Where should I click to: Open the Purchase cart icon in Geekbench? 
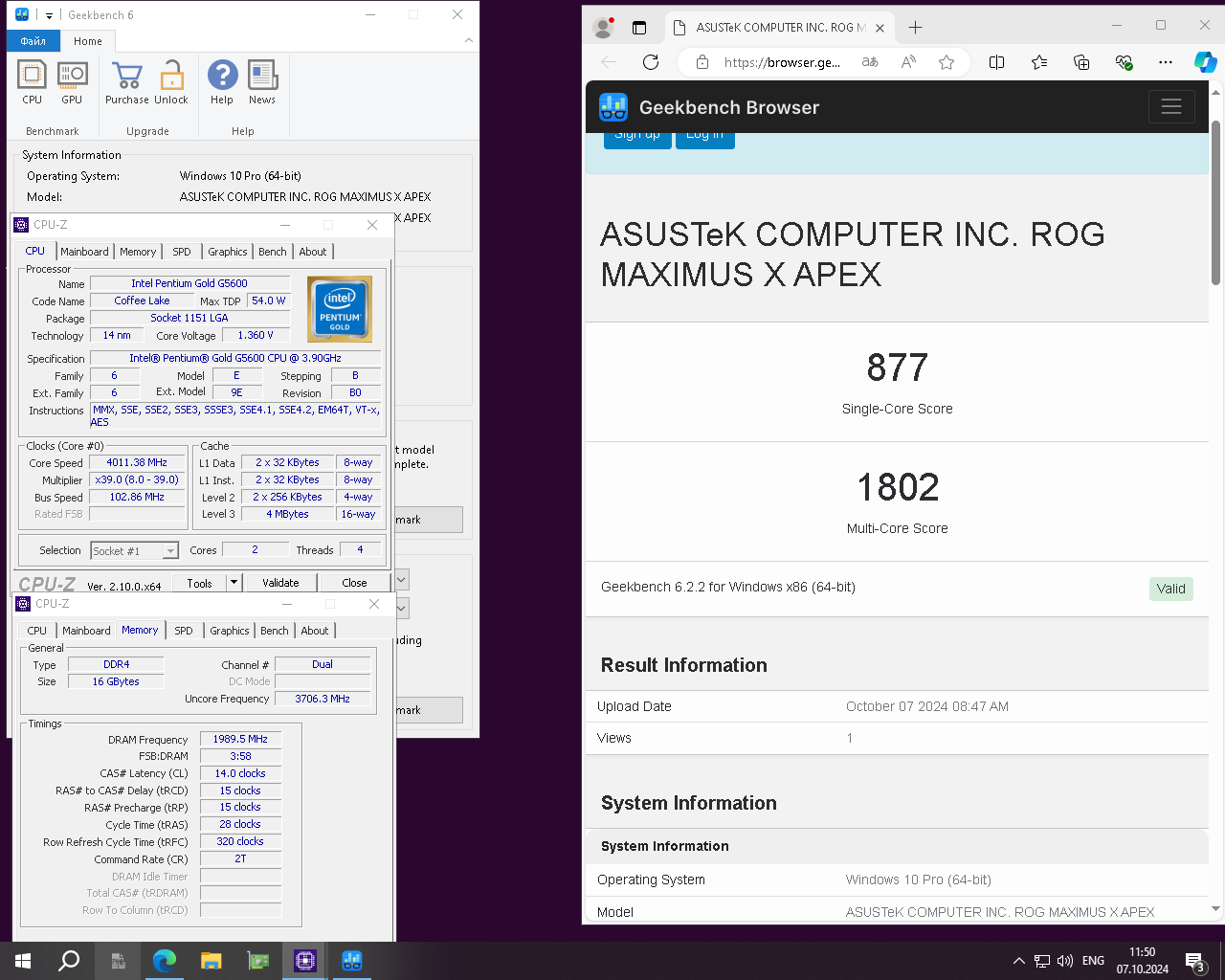coord(126,81)
